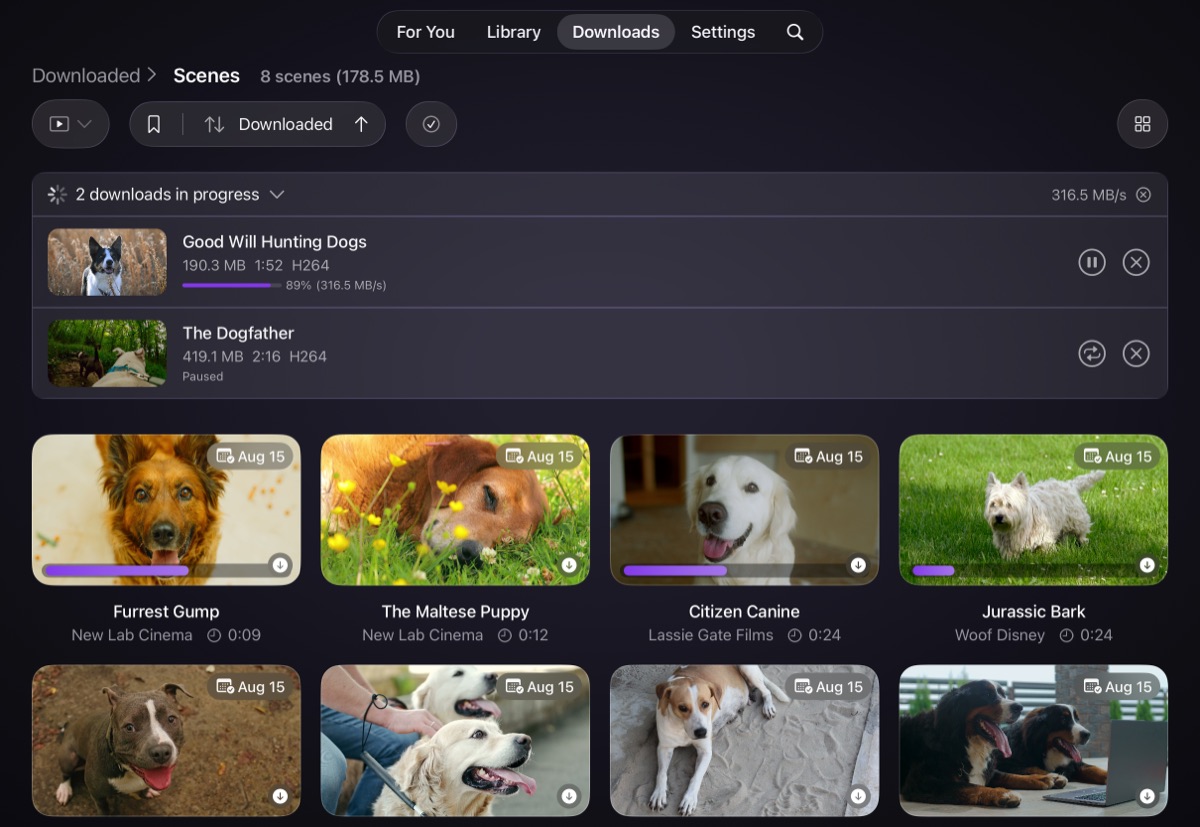The height and width of the screenshot is (827, 1200).
Task: Click Aug 15 badge on golden retrievers scene
Action: [x=539, y=687]
